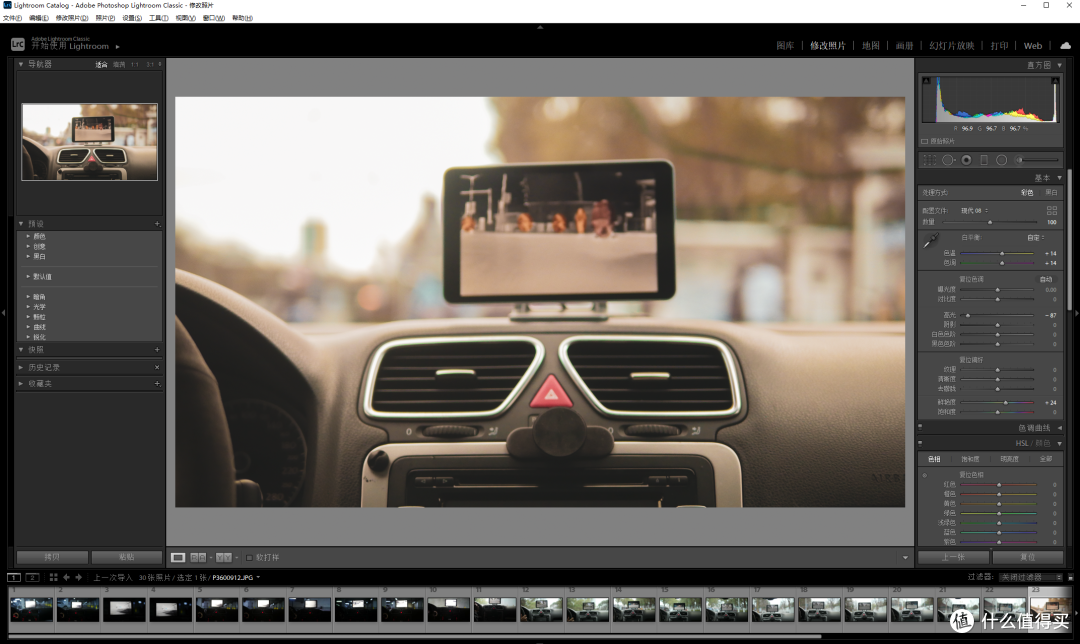
Task: Open the Edit menu
Action: 39,18
